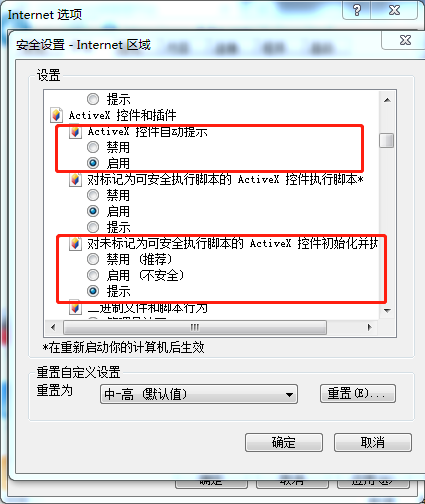425x504 pixels.
Task: Click the help question mark in Internet 选项 title bar
Action: (356, 10)
